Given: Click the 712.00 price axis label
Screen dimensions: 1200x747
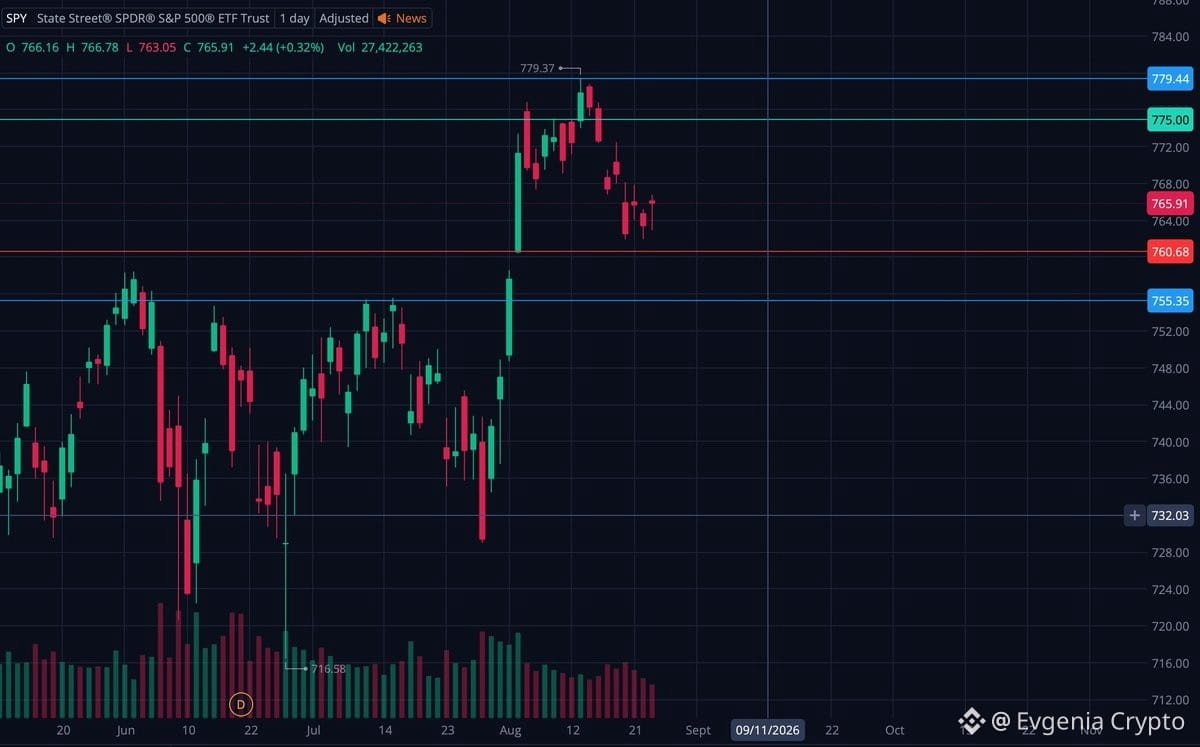Looking at the screenshot, I should tap(1169, 700).
